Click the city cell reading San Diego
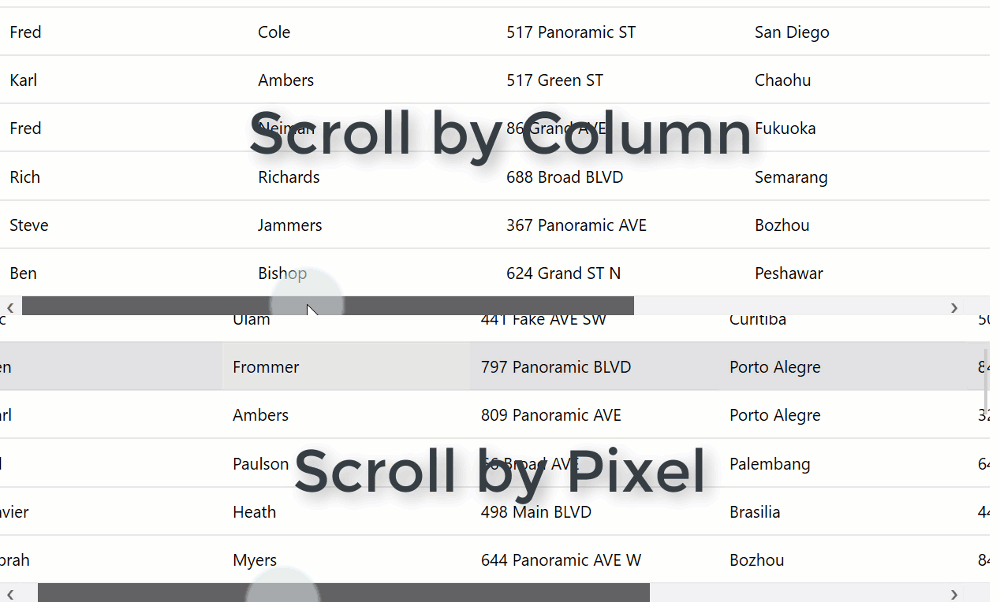The height and width of the screenshot is (602, 1000). pos(792,32)
